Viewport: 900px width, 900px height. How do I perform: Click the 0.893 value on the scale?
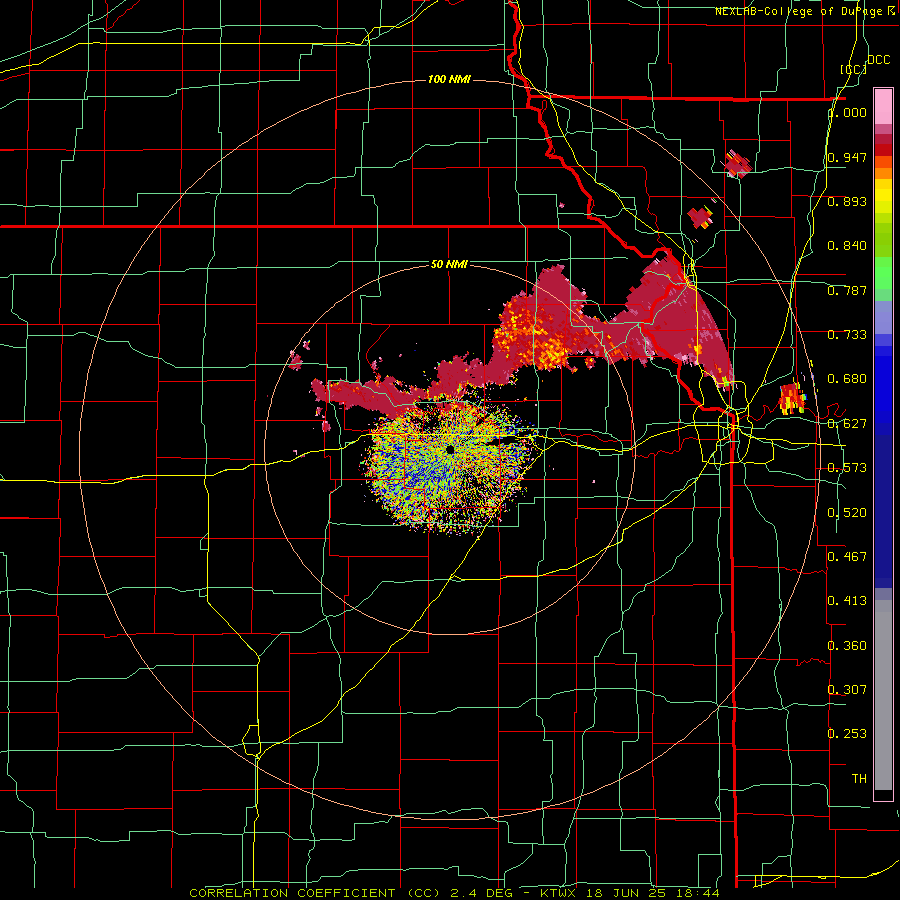(847, 201)
